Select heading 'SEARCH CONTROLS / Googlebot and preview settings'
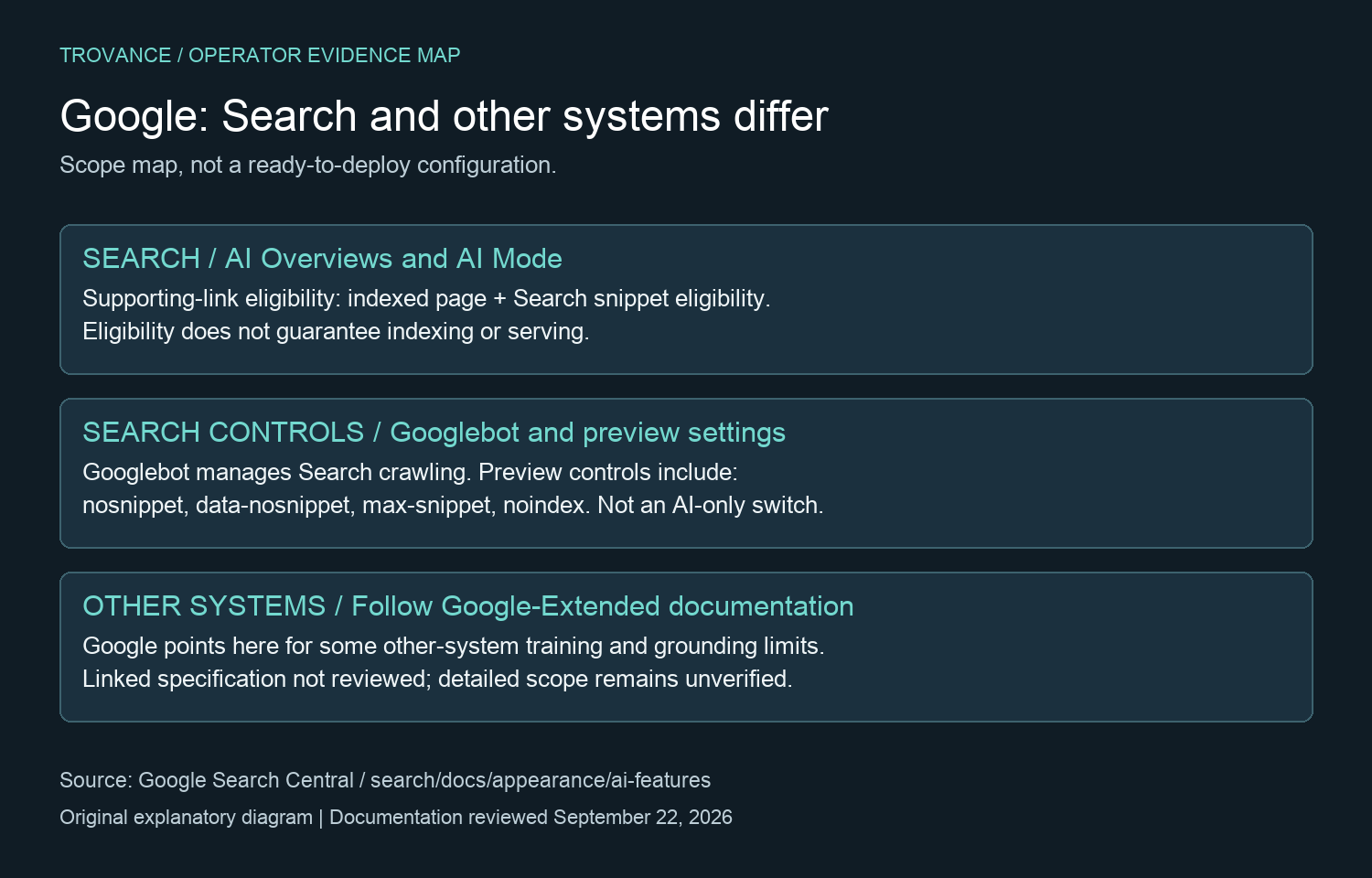The image size is (1372, 878). click(434, 433)
